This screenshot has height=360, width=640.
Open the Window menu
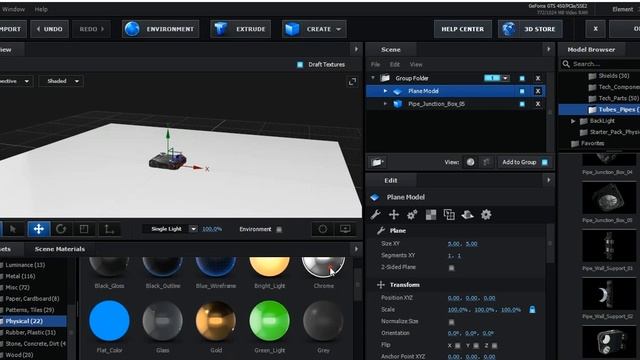(14, 9)
